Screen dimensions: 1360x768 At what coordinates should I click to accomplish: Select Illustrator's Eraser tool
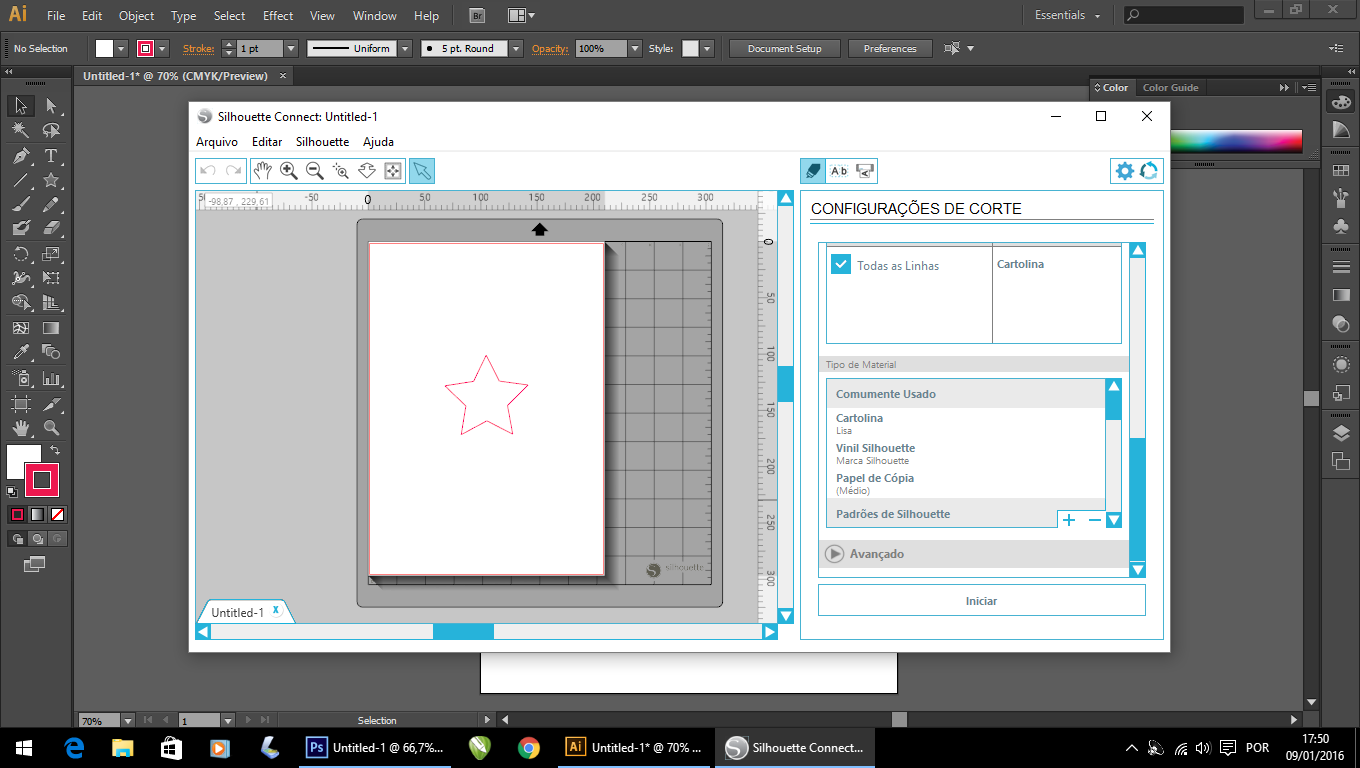tap(51, 228)
